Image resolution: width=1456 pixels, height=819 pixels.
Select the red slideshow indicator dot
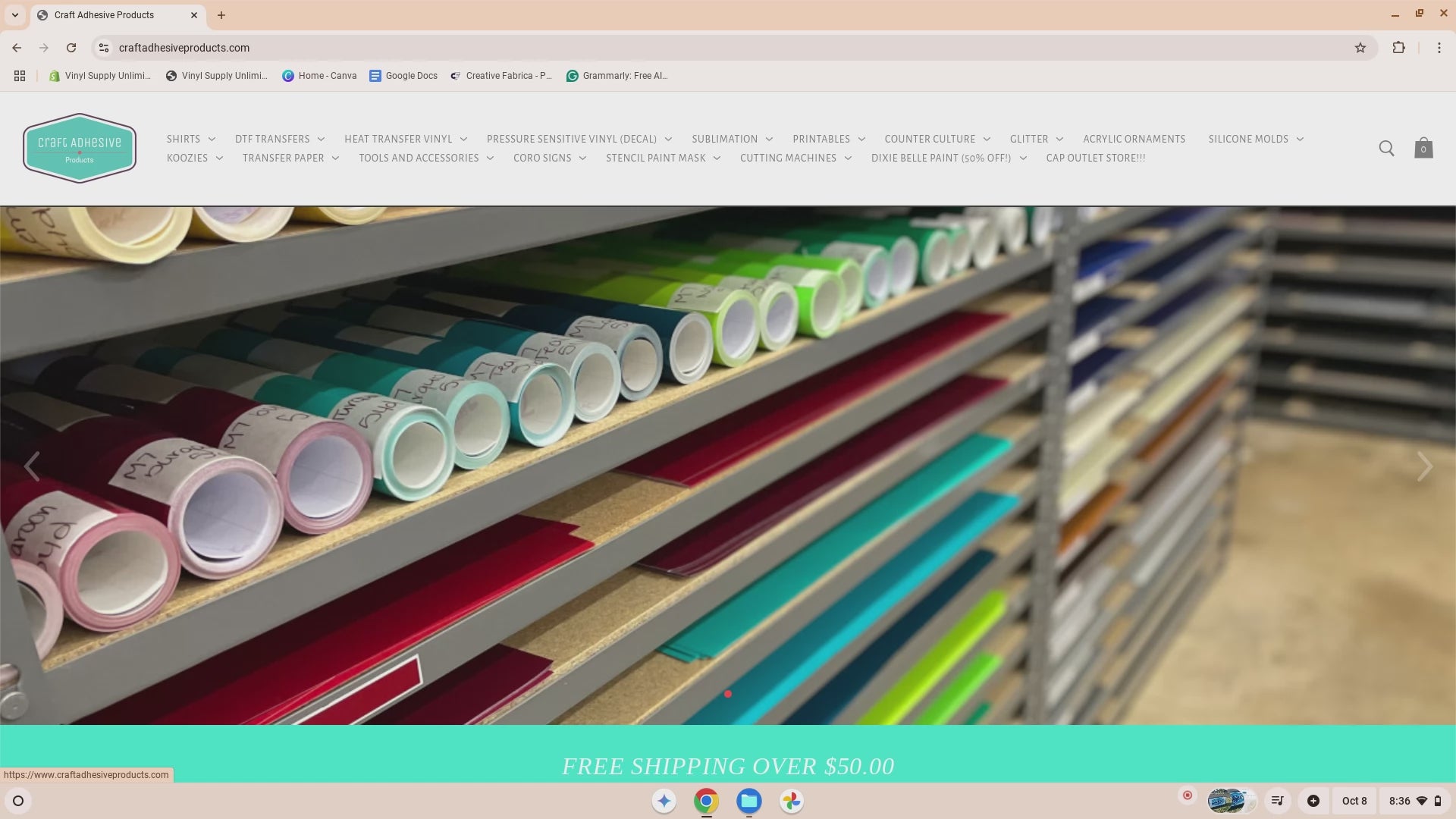tap(728, 694)
